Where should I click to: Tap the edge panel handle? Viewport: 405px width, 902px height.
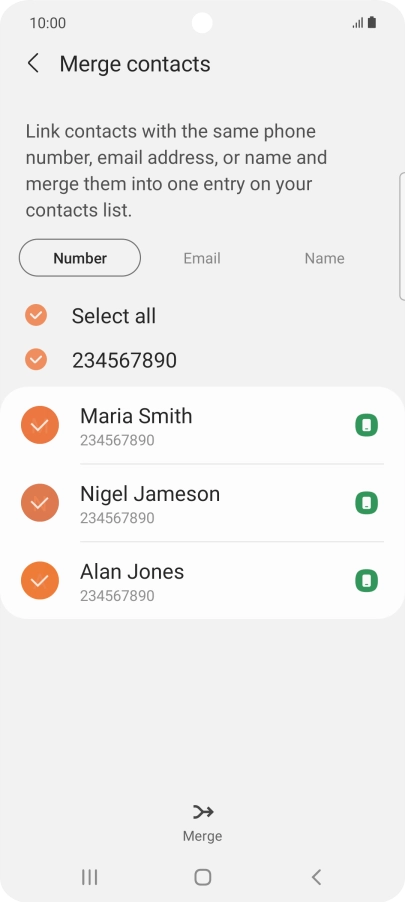402,236
